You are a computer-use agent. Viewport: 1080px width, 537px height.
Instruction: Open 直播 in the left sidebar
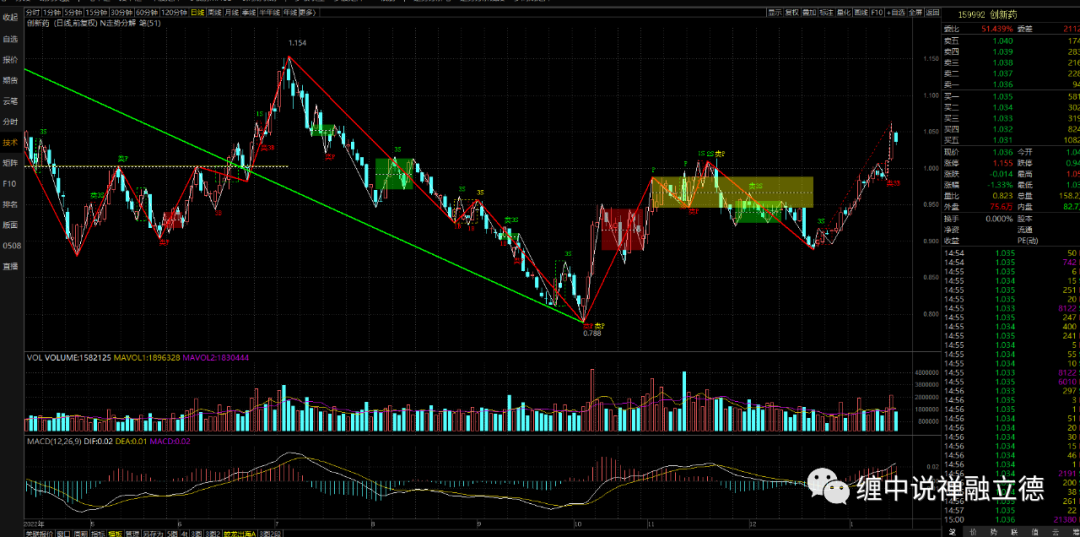[10, 266]
